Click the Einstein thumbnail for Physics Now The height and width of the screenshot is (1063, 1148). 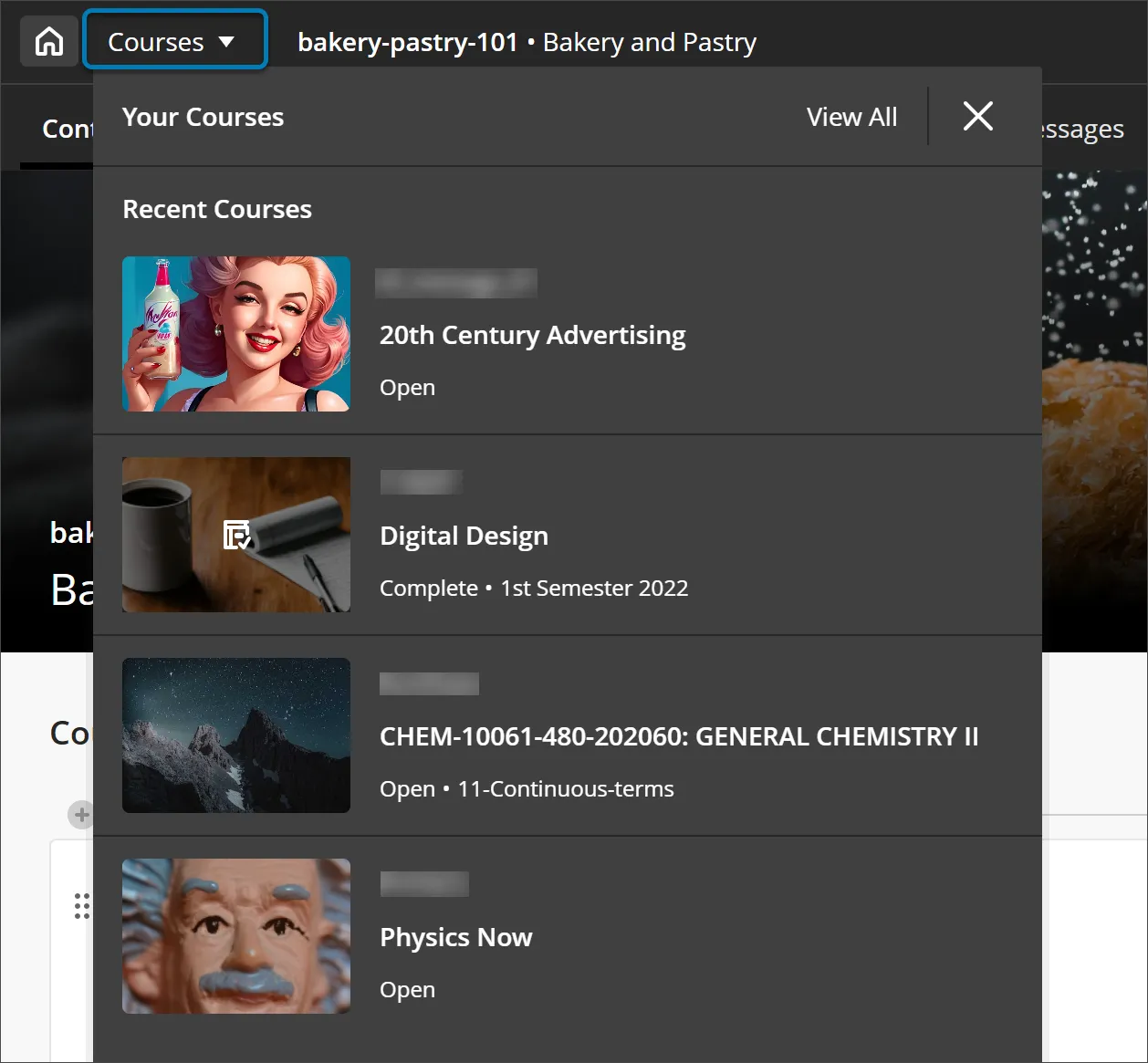[x=235, y=935]
